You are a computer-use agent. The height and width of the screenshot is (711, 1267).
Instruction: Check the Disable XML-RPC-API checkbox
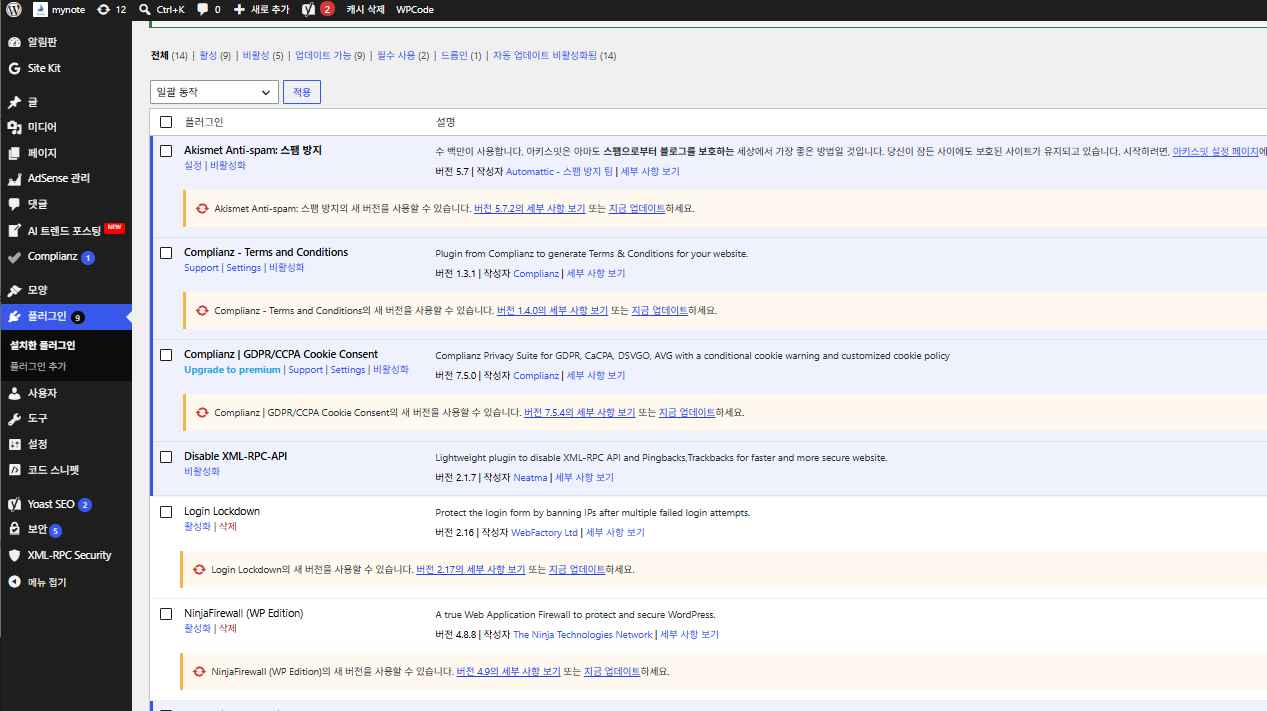click(x=166, y=456)
